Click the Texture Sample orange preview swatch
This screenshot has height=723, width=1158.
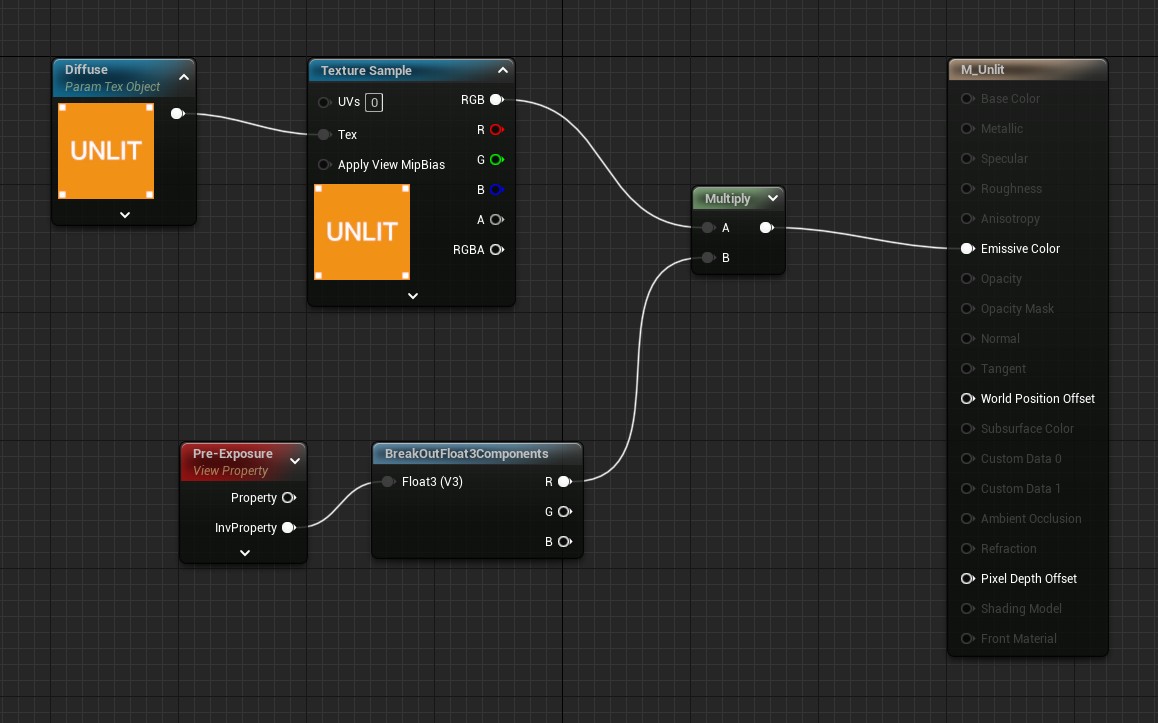[362, 232]
